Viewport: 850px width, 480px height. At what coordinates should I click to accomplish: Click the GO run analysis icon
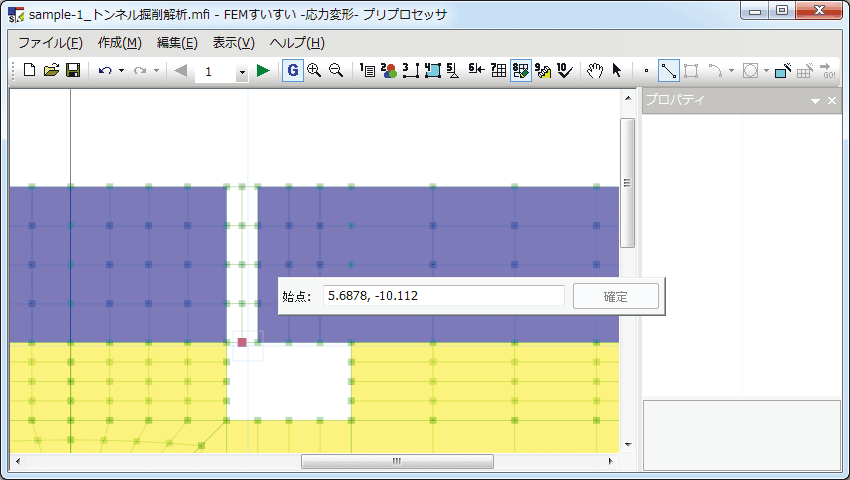click(x=828, y=71)
